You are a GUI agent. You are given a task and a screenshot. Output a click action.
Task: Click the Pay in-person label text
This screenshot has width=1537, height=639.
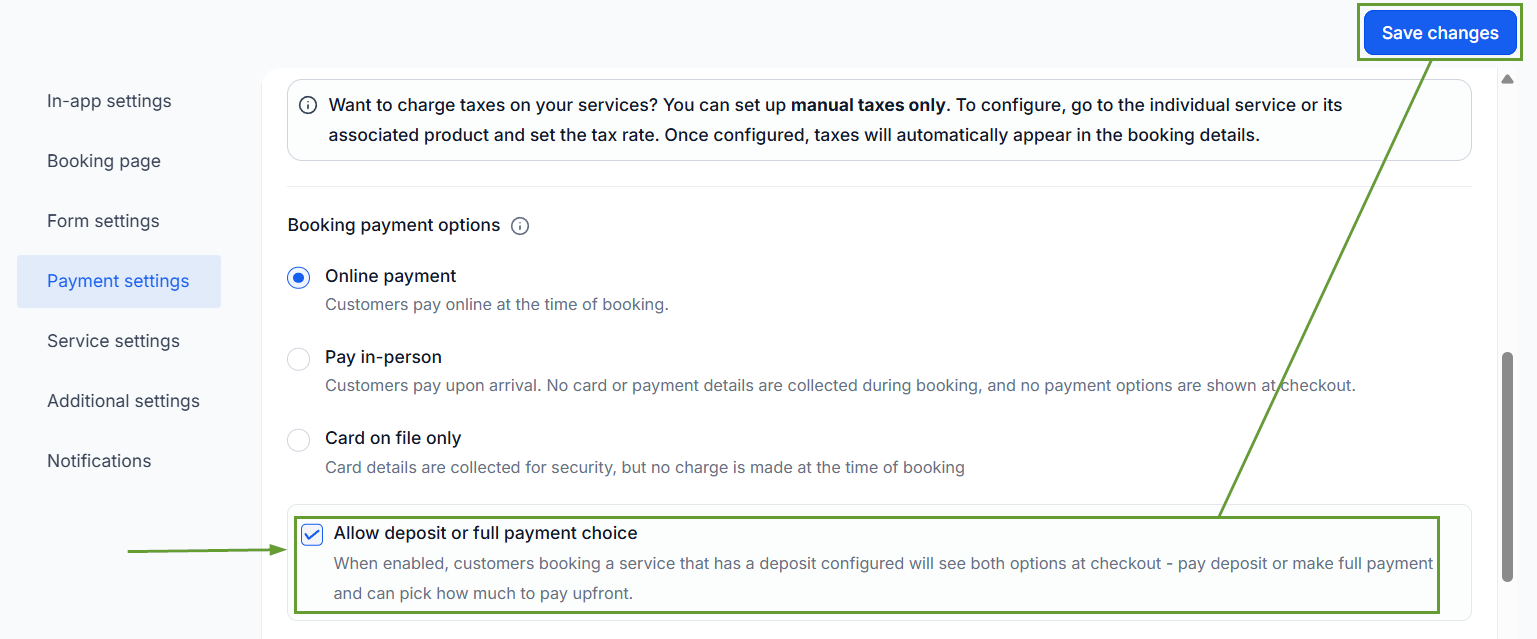[383, 357]
